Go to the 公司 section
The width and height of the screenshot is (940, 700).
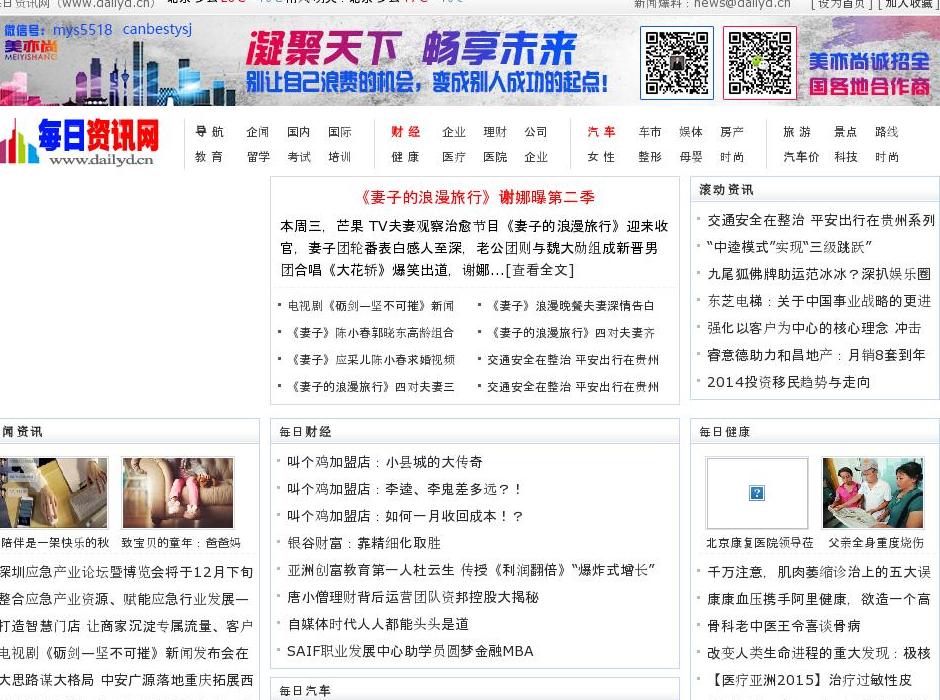point(535,132)
